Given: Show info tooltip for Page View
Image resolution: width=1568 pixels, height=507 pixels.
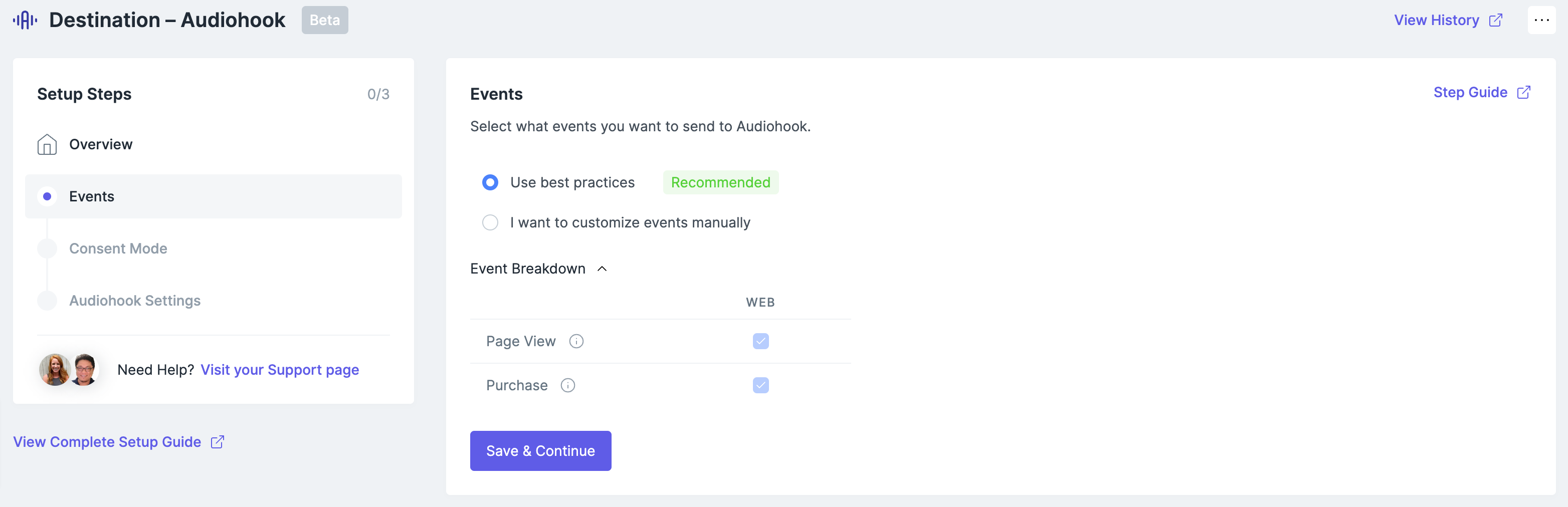Looking at the screenshot, I should coord(576,342).
